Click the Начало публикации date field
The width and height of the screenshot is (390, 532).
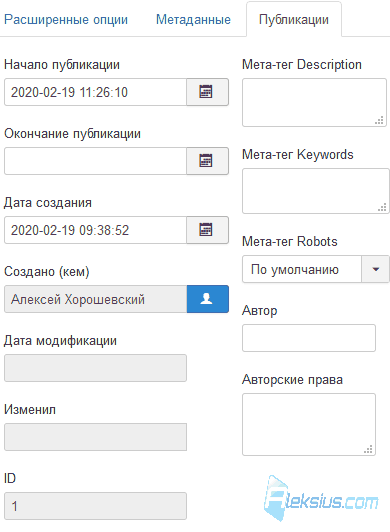(x=95, y=92)
